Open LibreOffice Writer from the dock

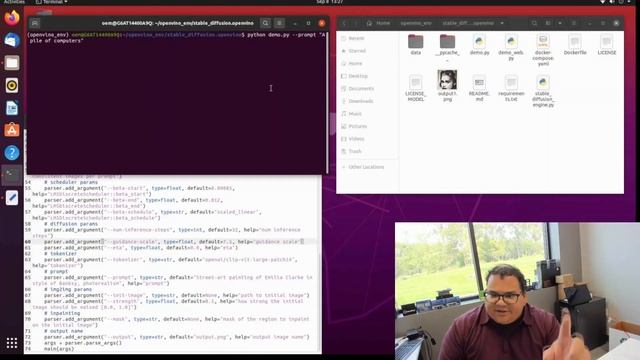pyautogui.click(x=12, y=108)
